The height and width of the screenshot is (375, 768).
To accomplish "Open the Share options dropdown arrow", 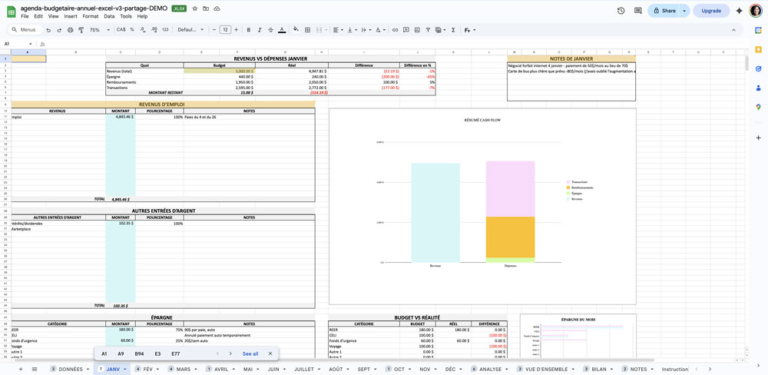I will 685,11.
